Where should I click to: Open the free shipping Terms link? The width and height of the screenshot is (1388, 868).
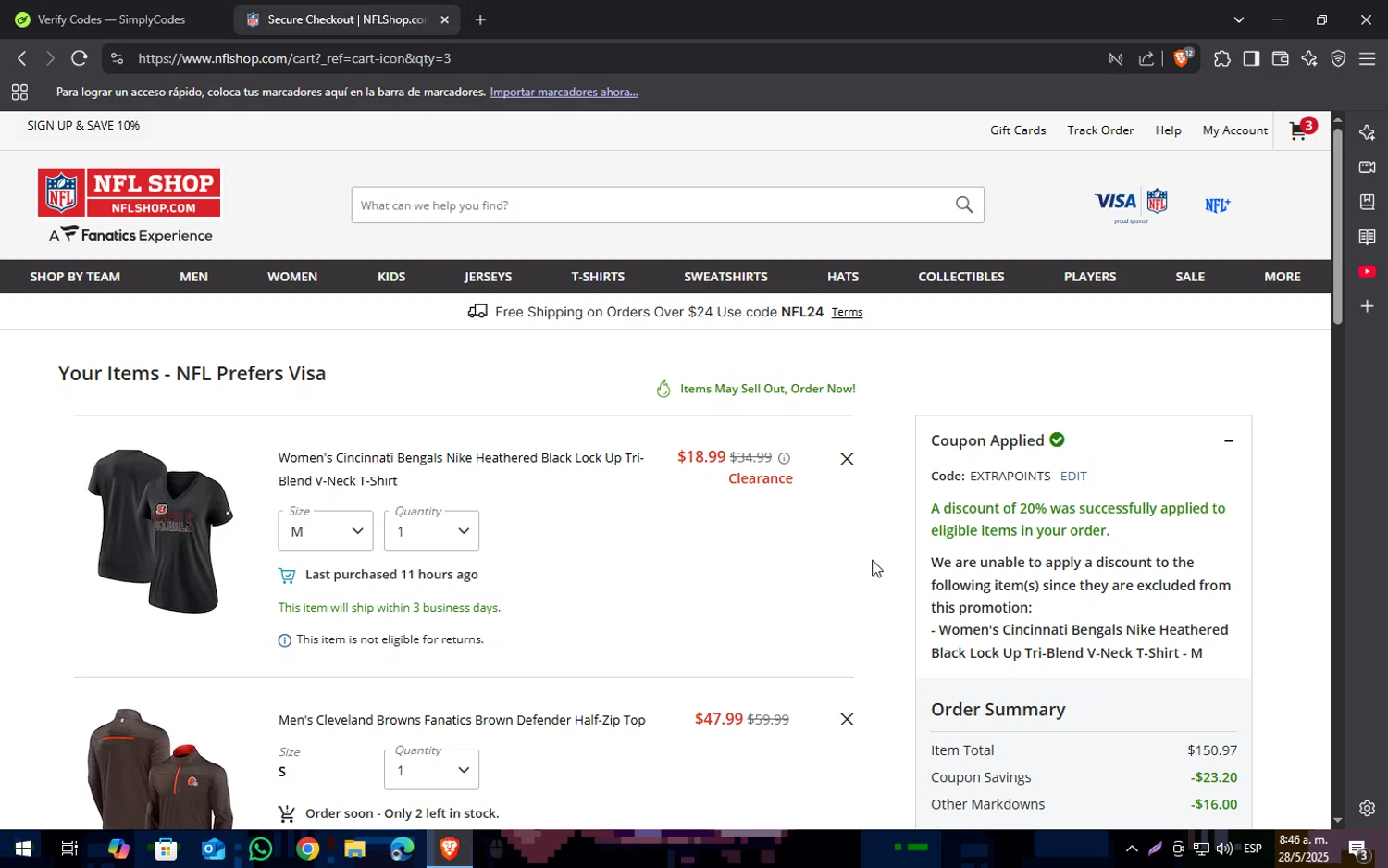click(x=847, y=313)
